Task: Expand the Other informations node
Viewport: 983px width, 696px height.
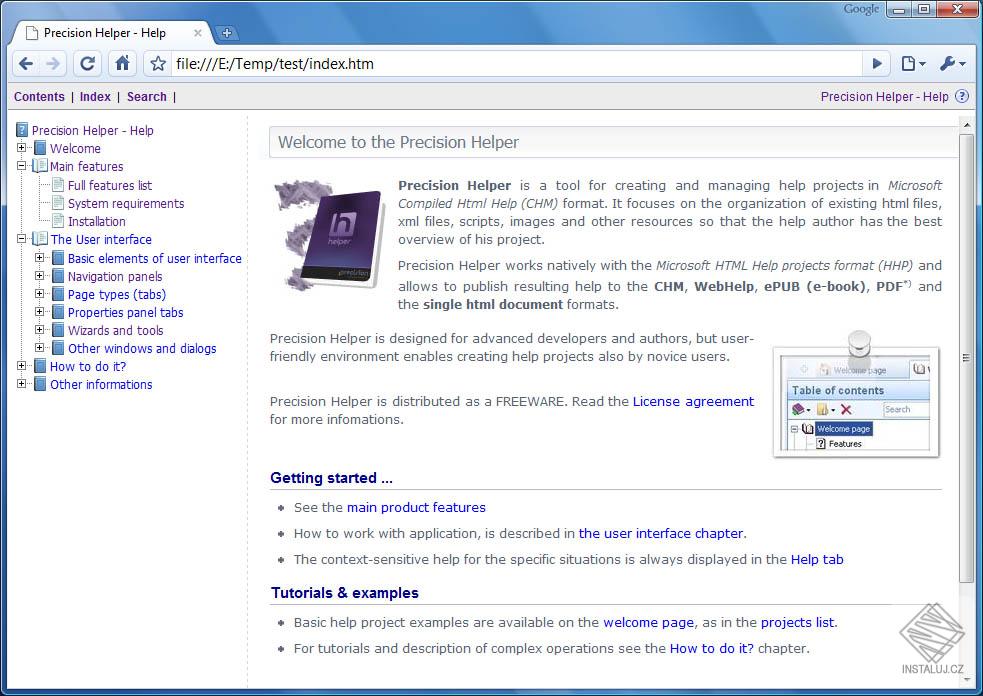Action: click(x=21, y=384)
